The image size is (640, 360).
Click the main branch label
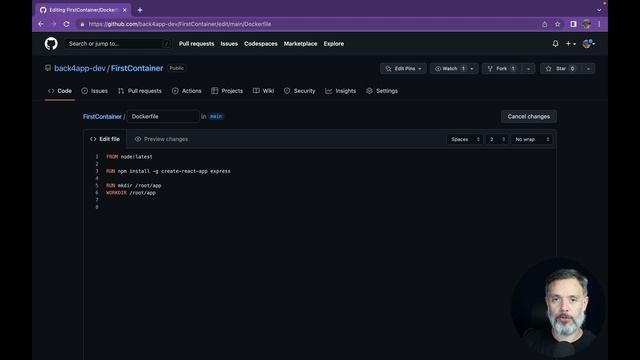click(x=216, y=116)
